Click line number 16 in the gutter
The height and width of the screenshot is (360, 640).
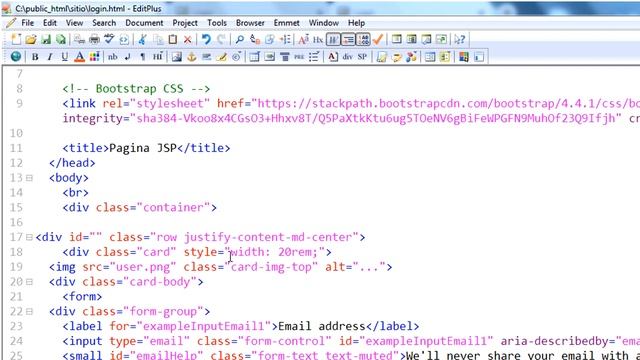point(16,222)
